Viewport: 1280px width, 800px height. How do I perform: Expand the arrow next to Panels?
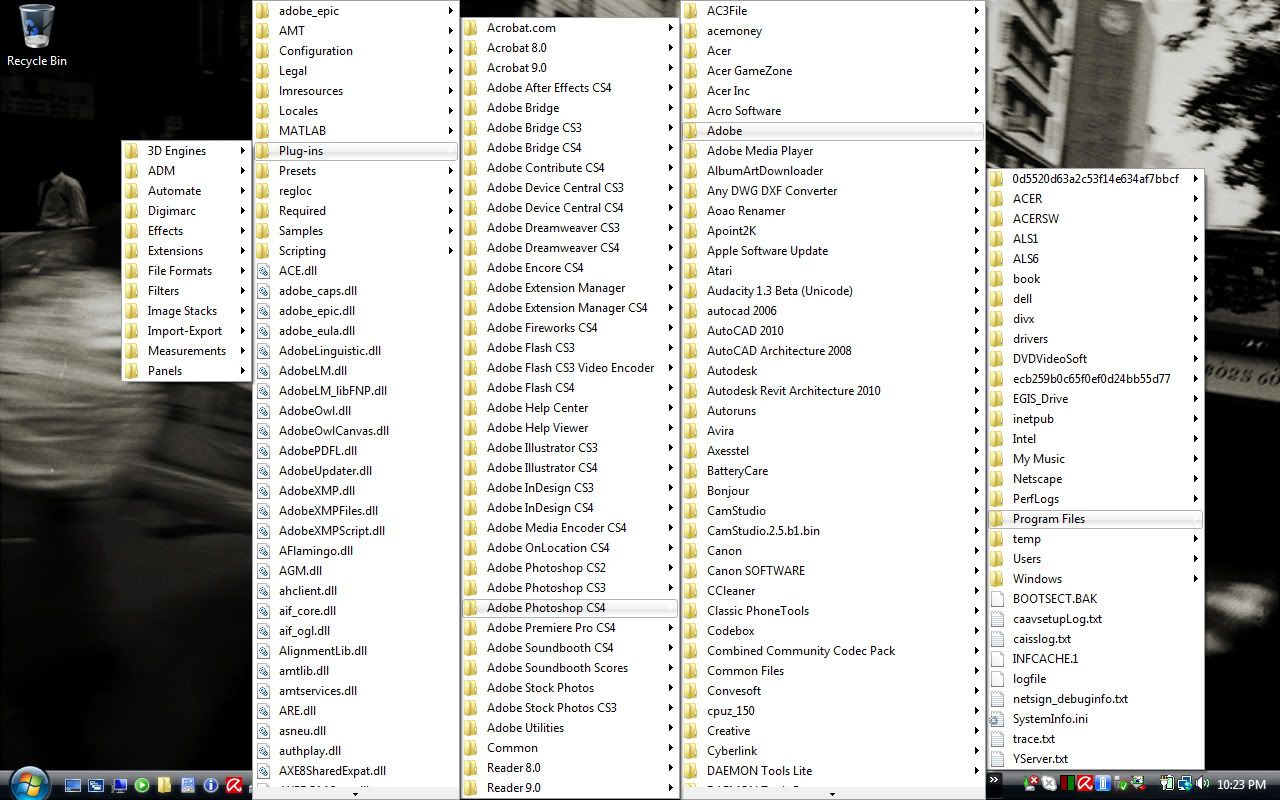pos(242,371)
